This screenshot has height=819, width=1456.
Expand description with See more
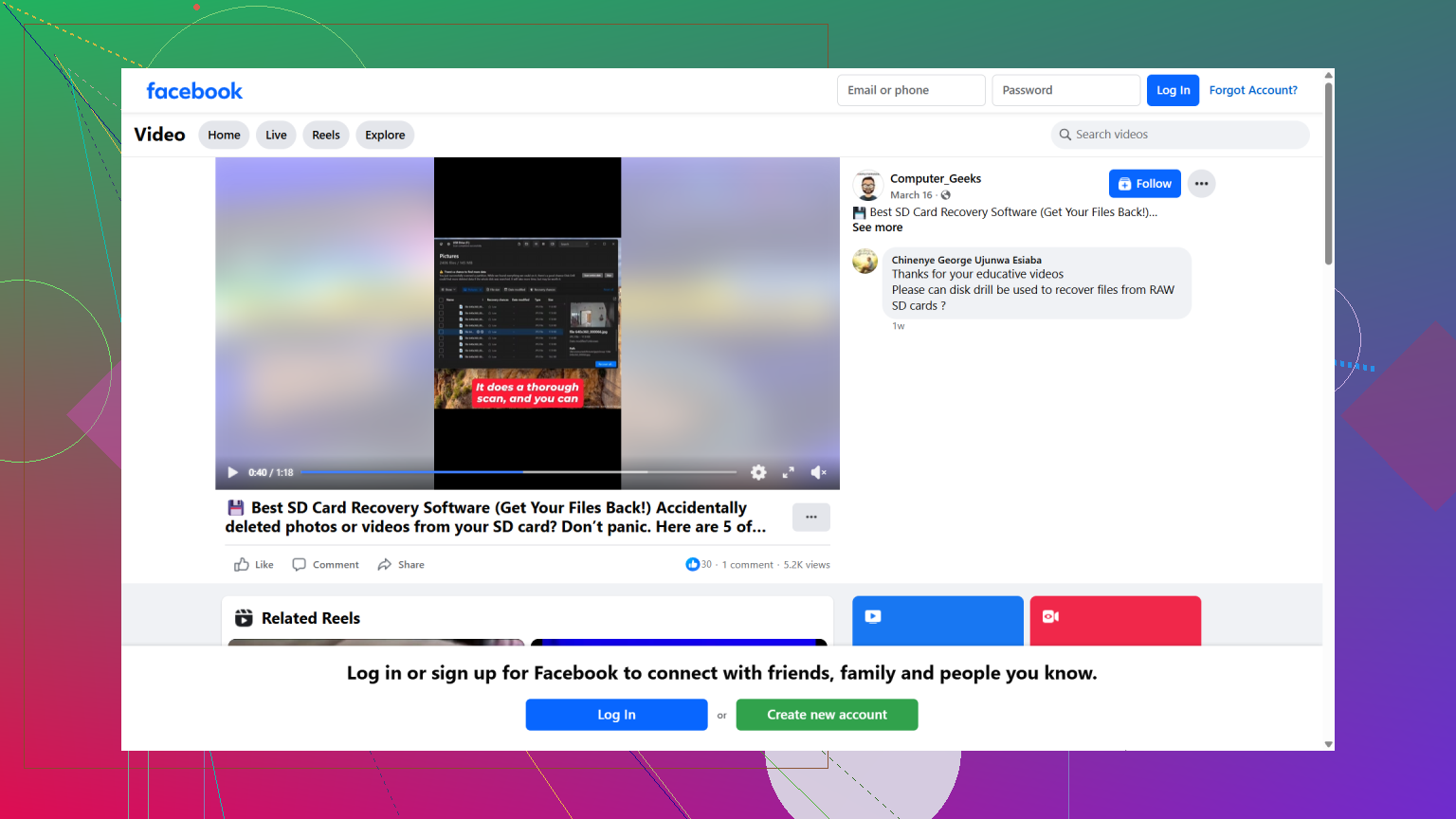877,227
